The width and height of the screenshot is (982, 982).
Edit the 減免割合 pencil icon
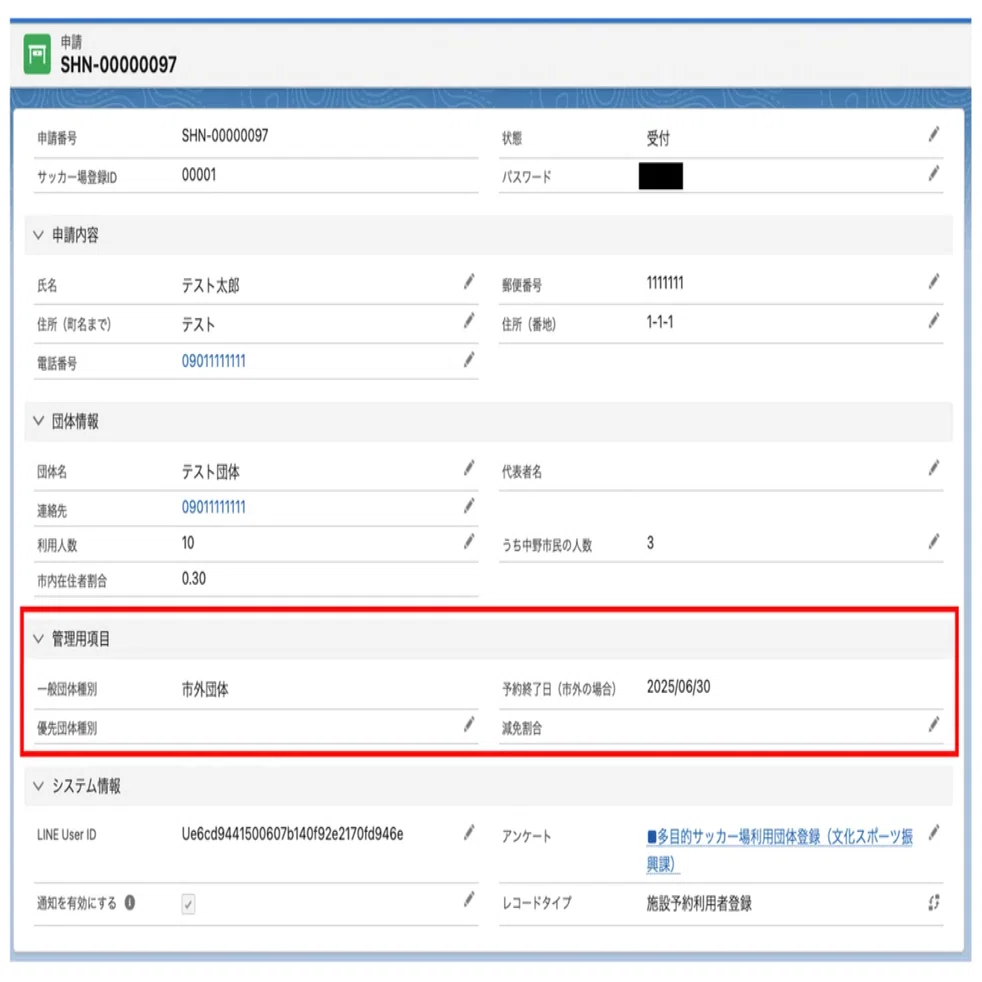tap(934, 725)
